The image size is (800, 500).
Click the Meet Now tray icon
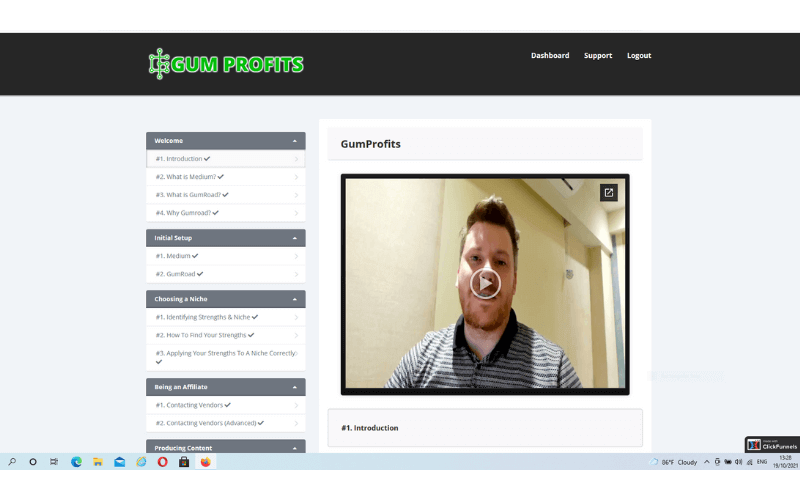tap(717, 462)
